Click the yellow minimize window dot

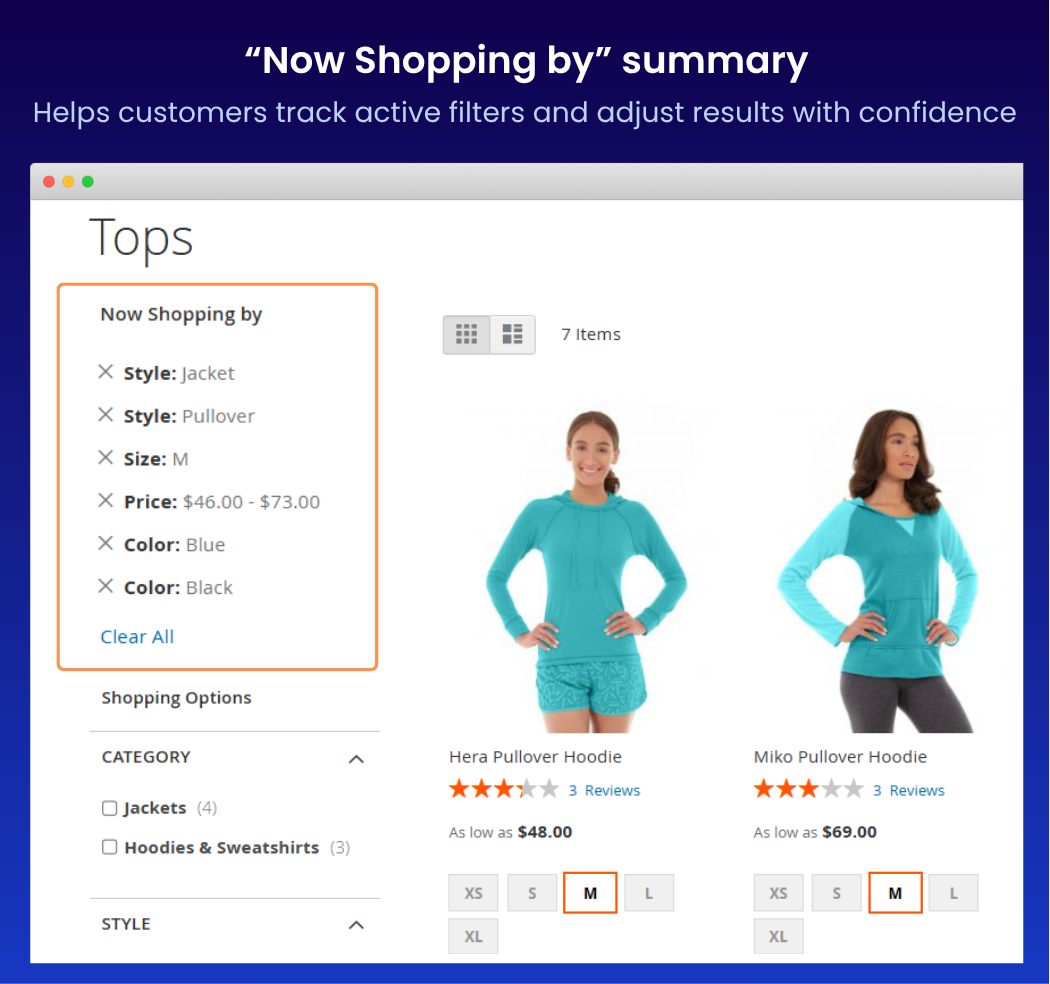click(x=68, y=182)
